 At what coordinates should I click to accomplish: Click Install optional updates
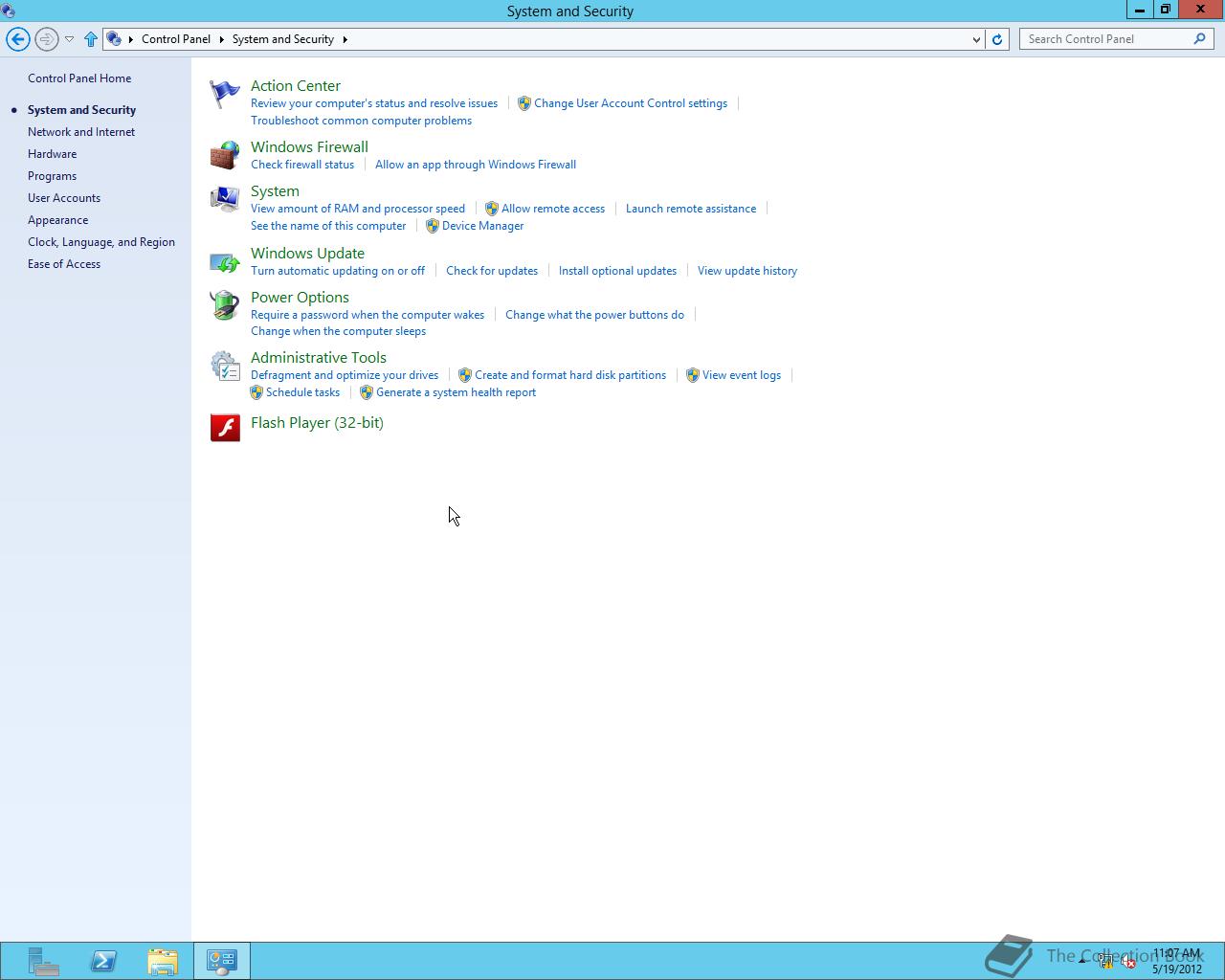click(x=617, y=271)
